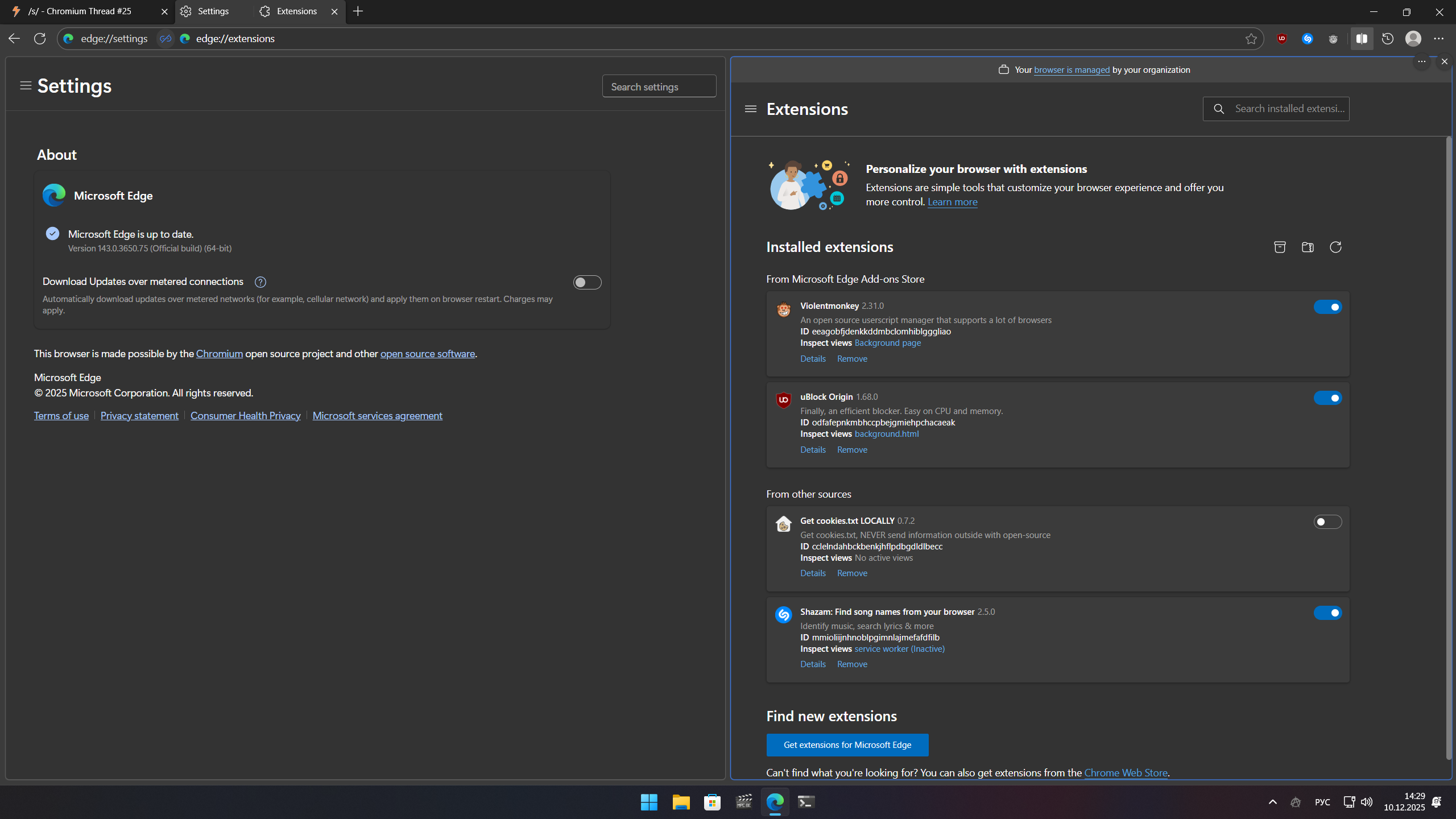
Task: Open the Chrome Web Store link
Action: (x=1126, y=773)
